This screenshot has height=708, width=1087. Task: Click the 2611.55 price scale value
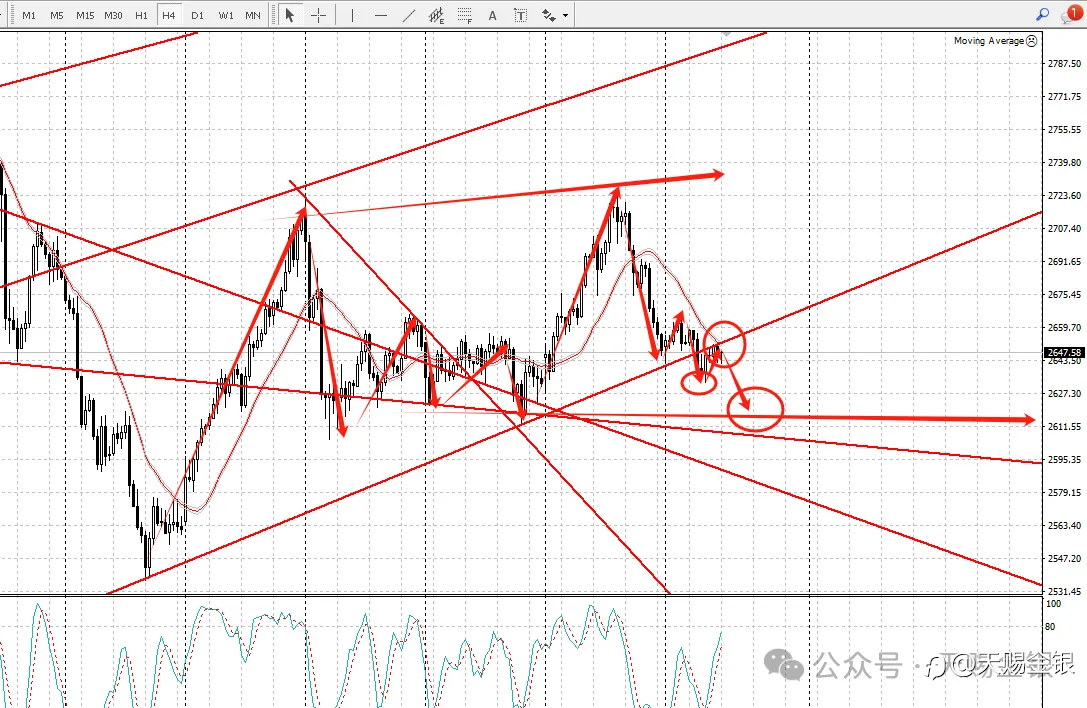point(1064,426)
